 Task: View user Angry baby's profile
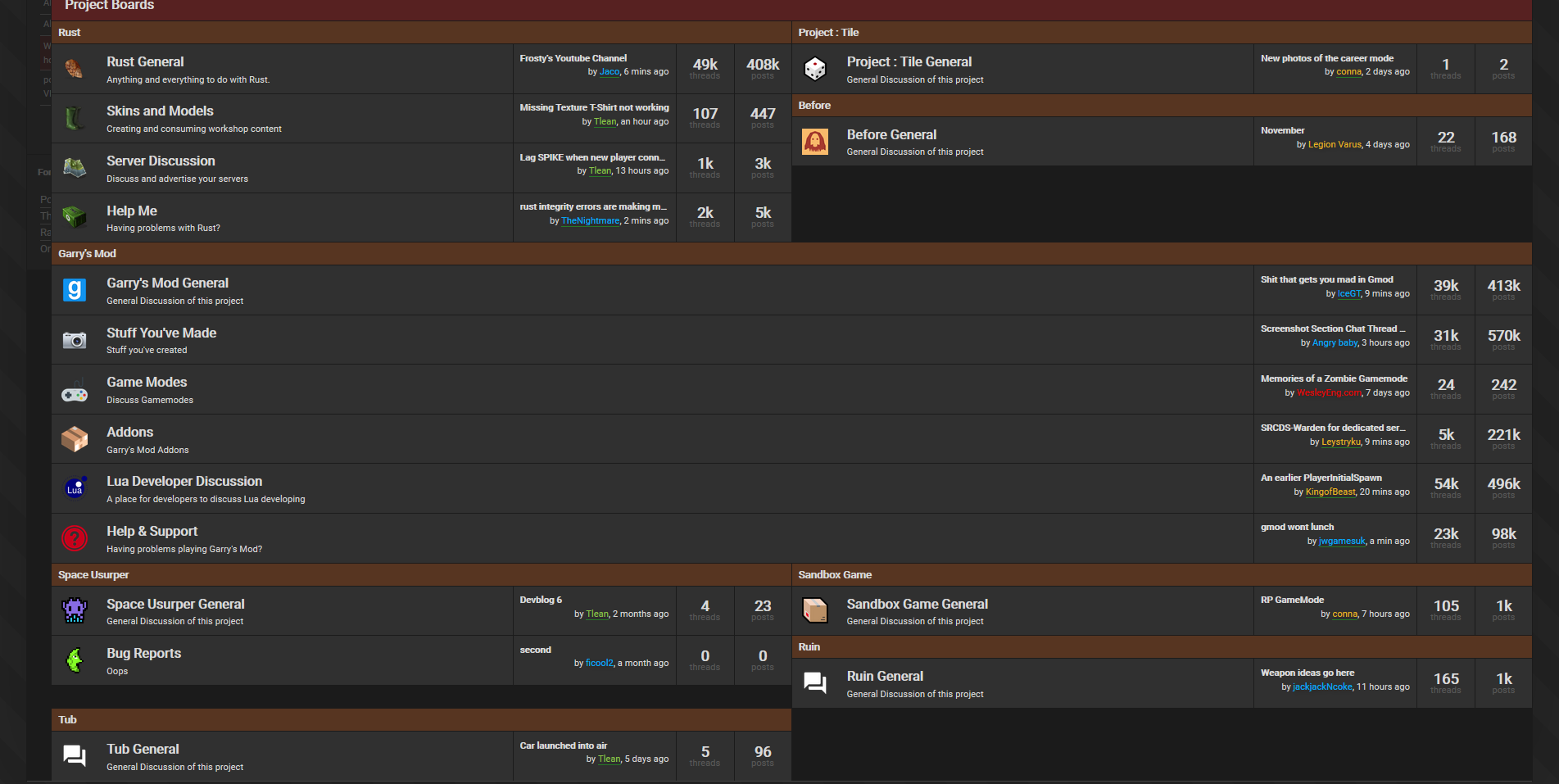1335,343
